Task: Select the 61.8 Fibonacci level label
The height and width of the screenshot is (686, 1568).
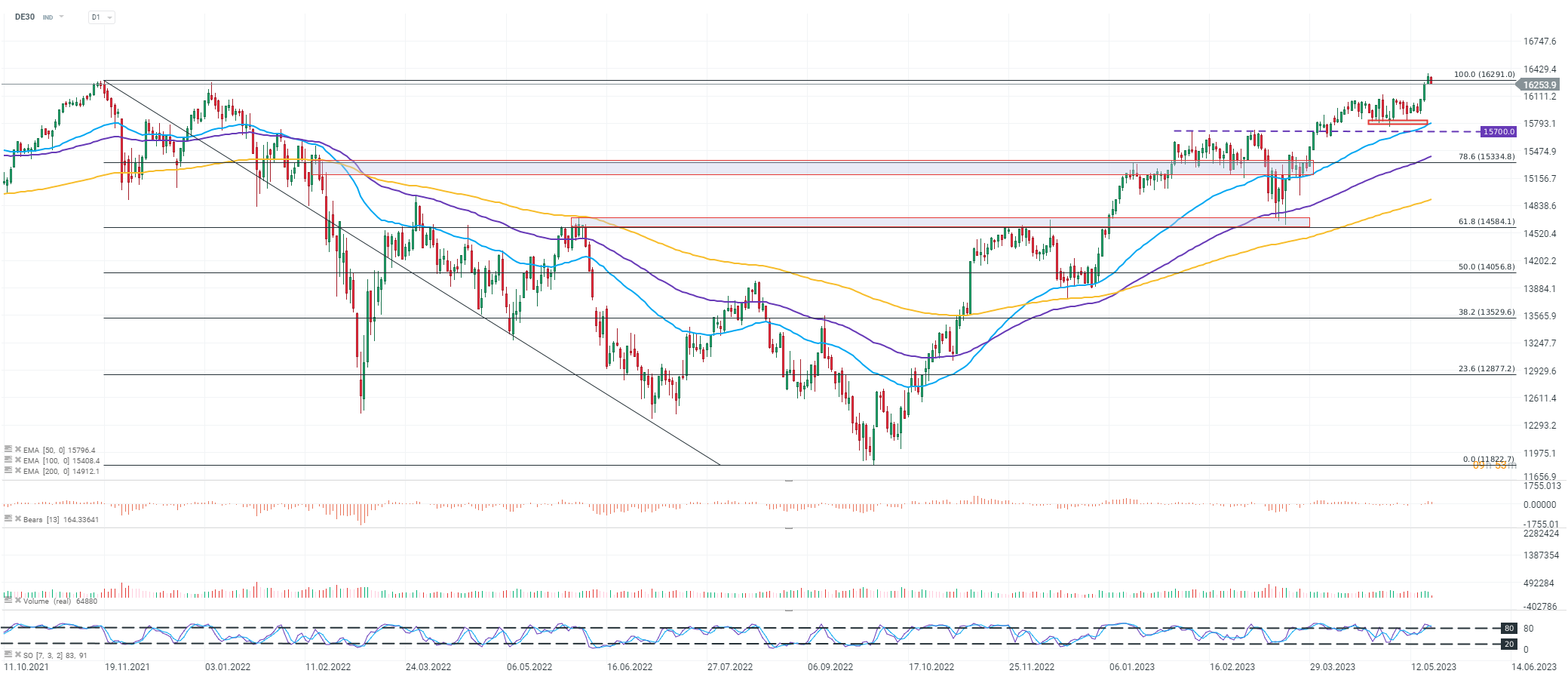Action: point(1486,222)
